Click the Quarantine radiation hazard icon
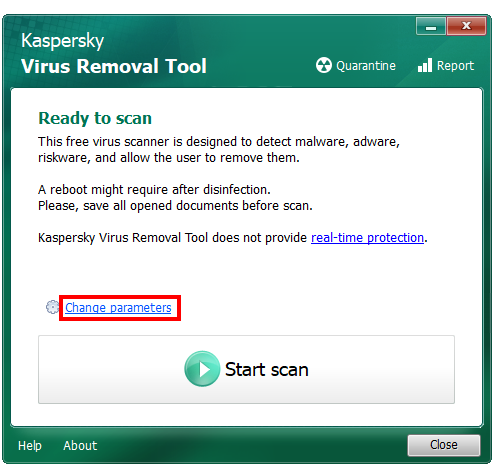The height and width of the screenshot is (466, 497). pos(323,65)
